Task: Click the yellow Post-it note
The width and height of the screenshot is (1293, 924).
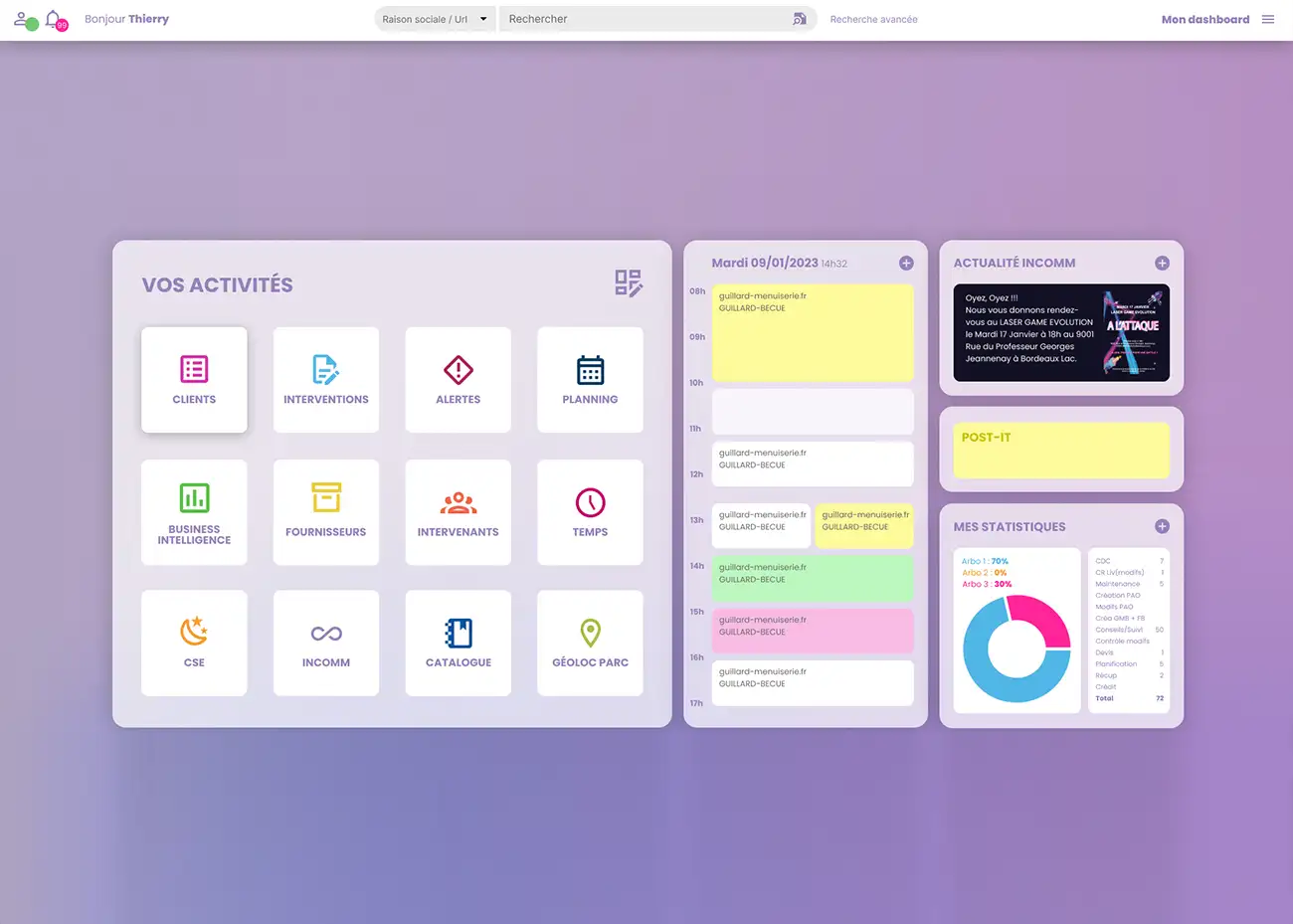Action: coord(1061,451)
